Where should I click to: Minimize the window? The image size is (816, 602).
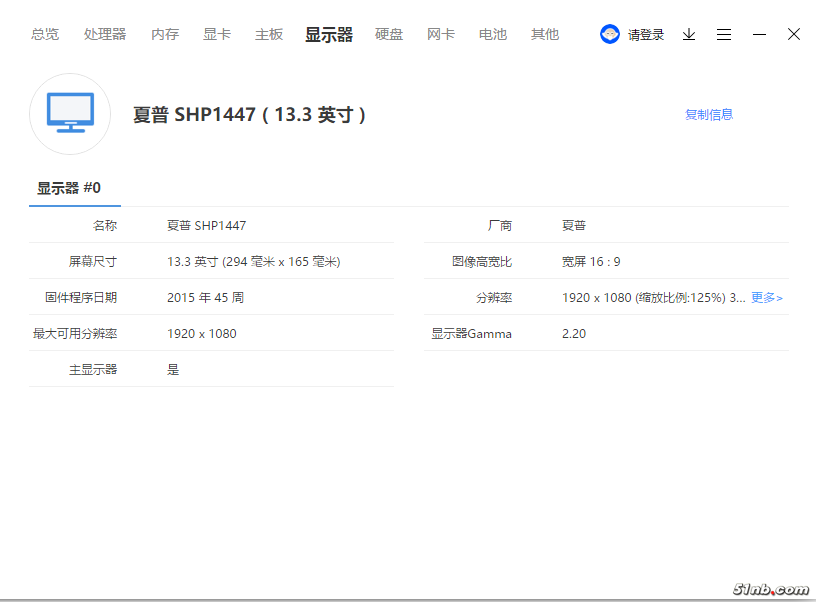(759, 34)
